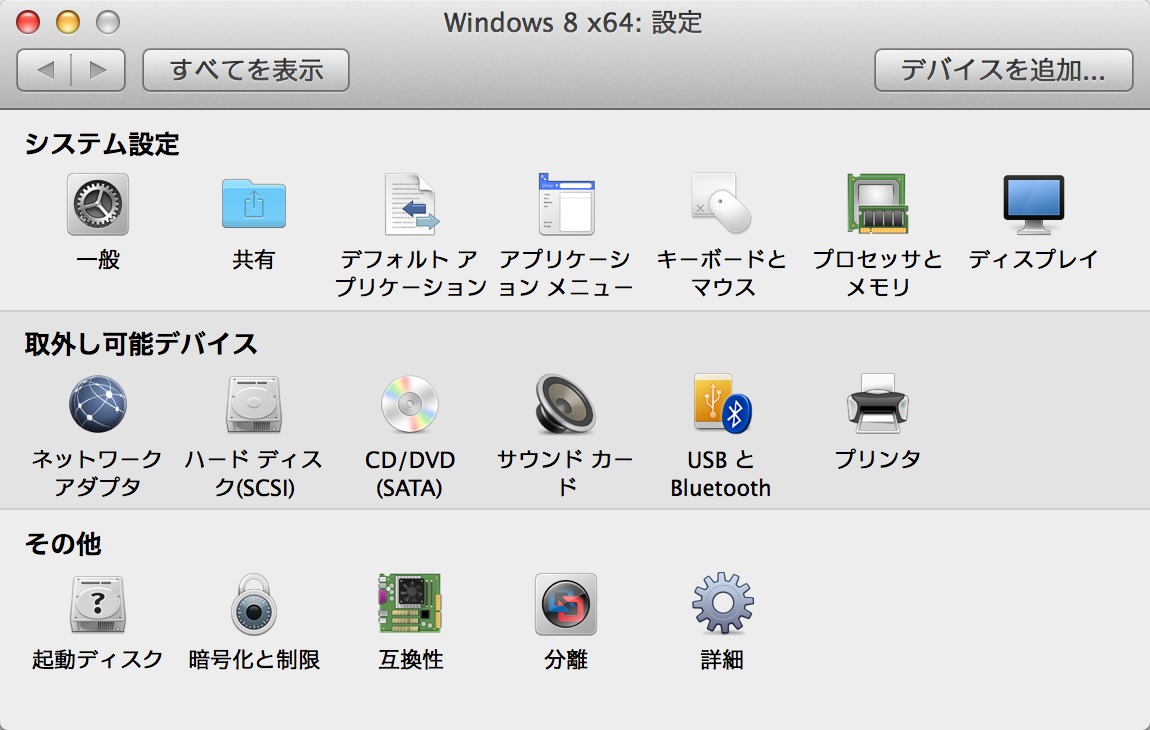Open 暗号化と制限 padlock icon
Screen dimensions: 1150x730
[254, 605]
